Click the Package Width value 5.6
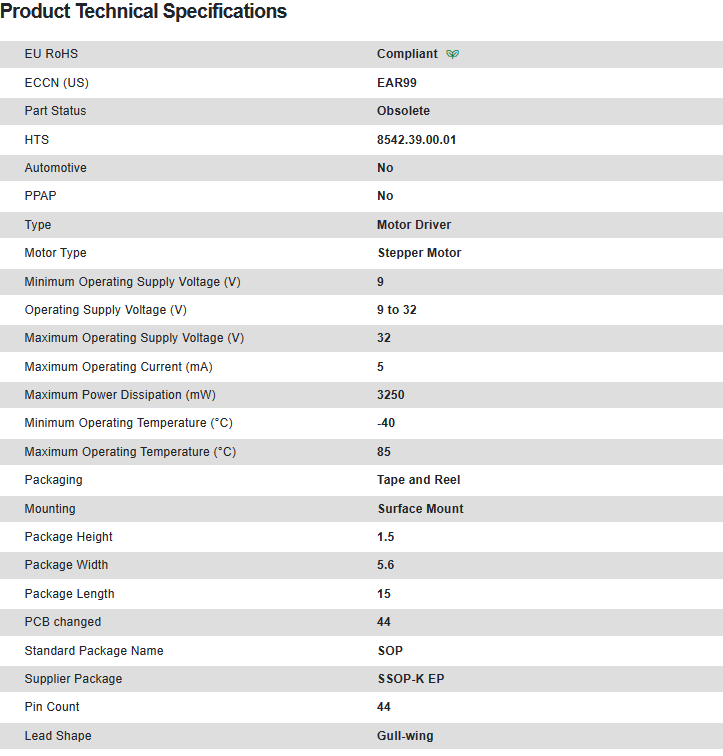This screenshot has height=756, width=723. (386, 565)
